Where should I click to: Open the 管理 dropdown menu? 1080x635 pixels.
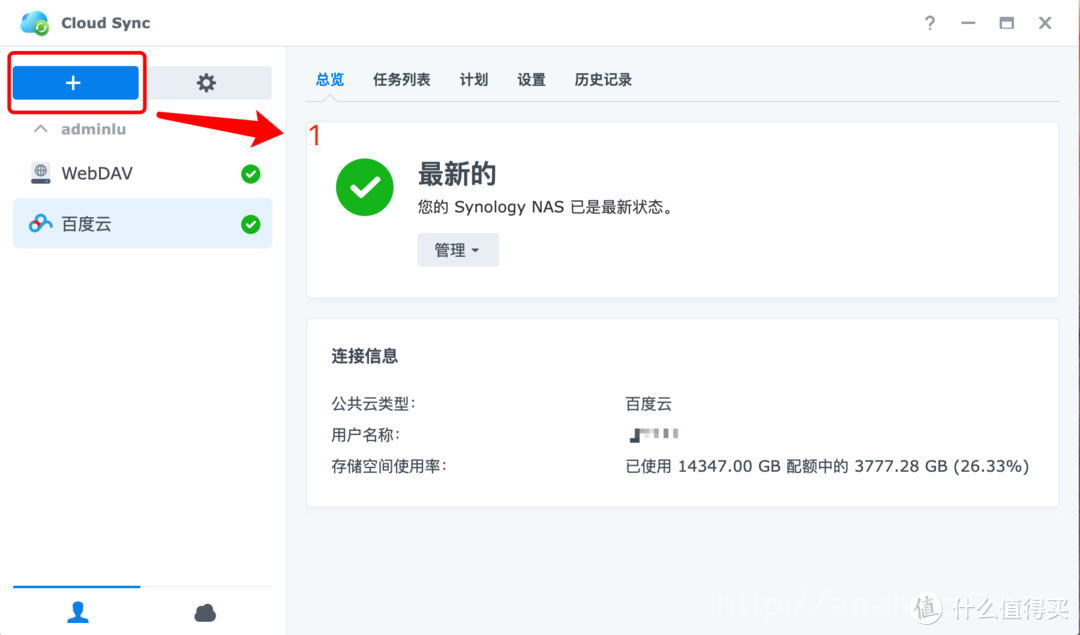pyautogui.click(x=458, y=250)
